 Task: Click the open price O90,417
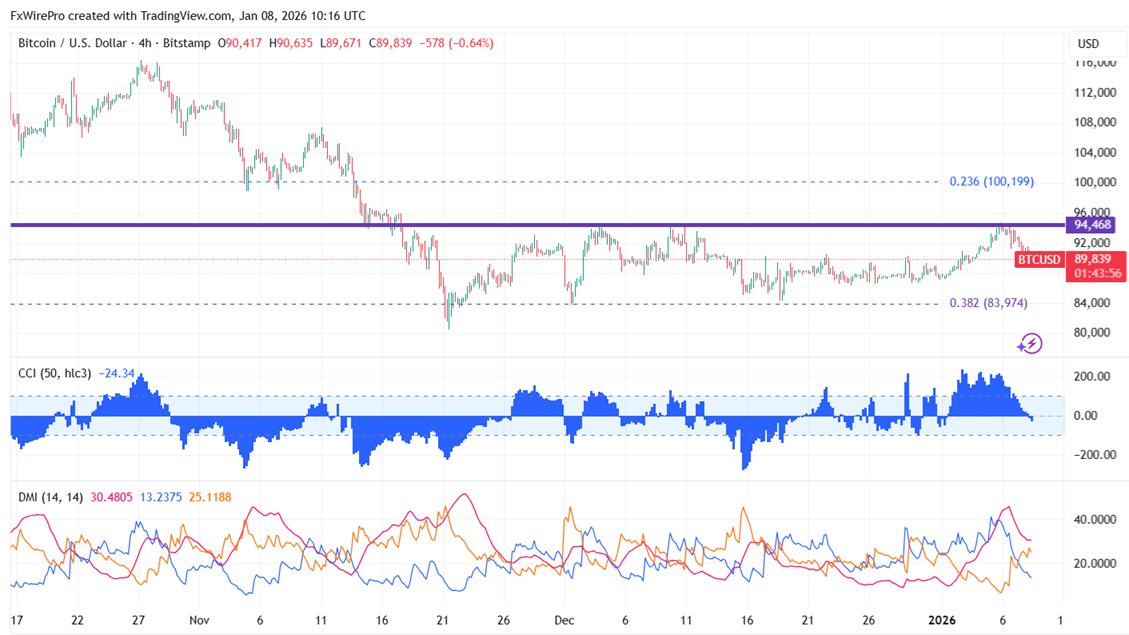[240, 43]
